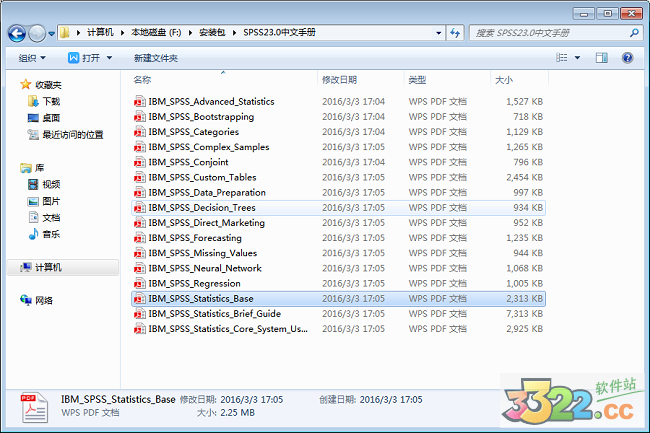Go back with the blue Back arrow
This screenshot has width=650, height=433.
(17, 33)
